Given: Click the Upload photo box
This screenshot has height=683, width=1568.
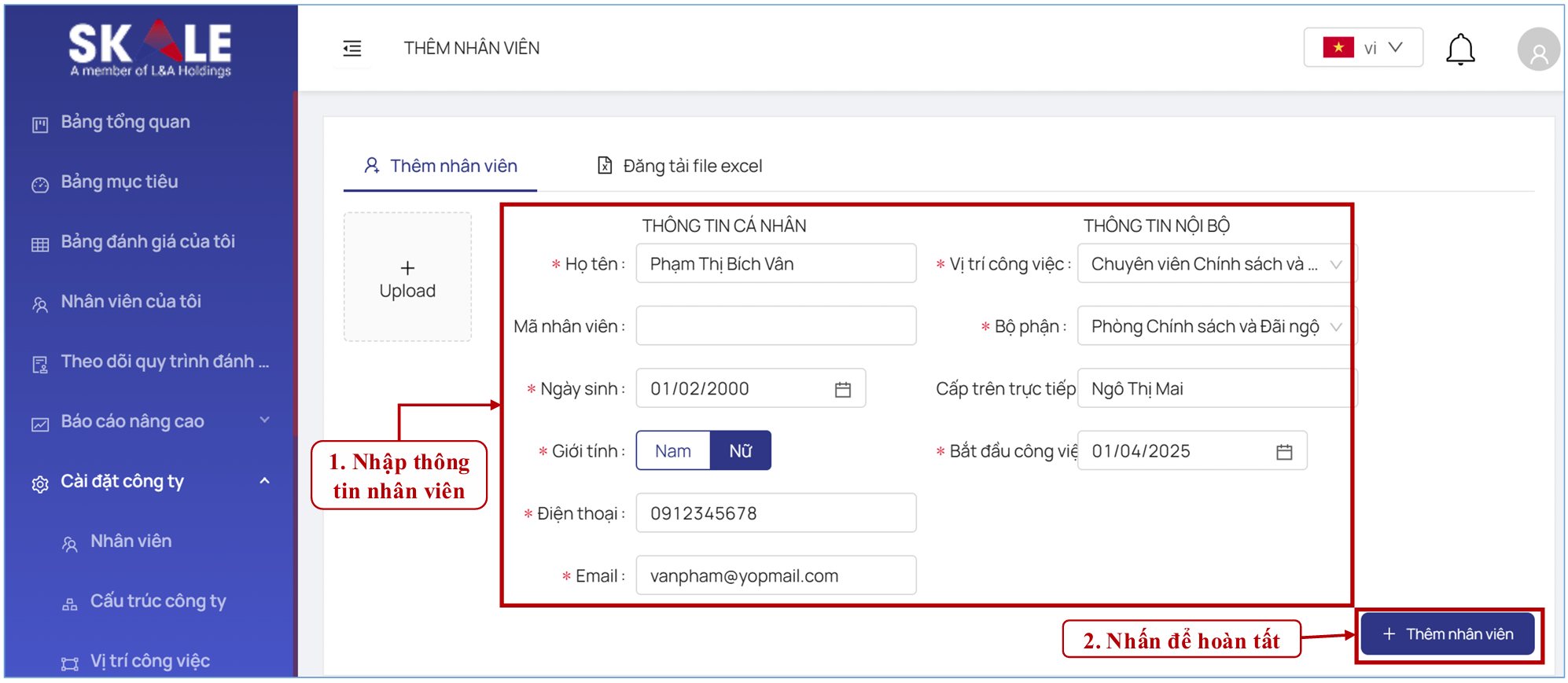Looking at the screenshot, I should click(407, 277).
